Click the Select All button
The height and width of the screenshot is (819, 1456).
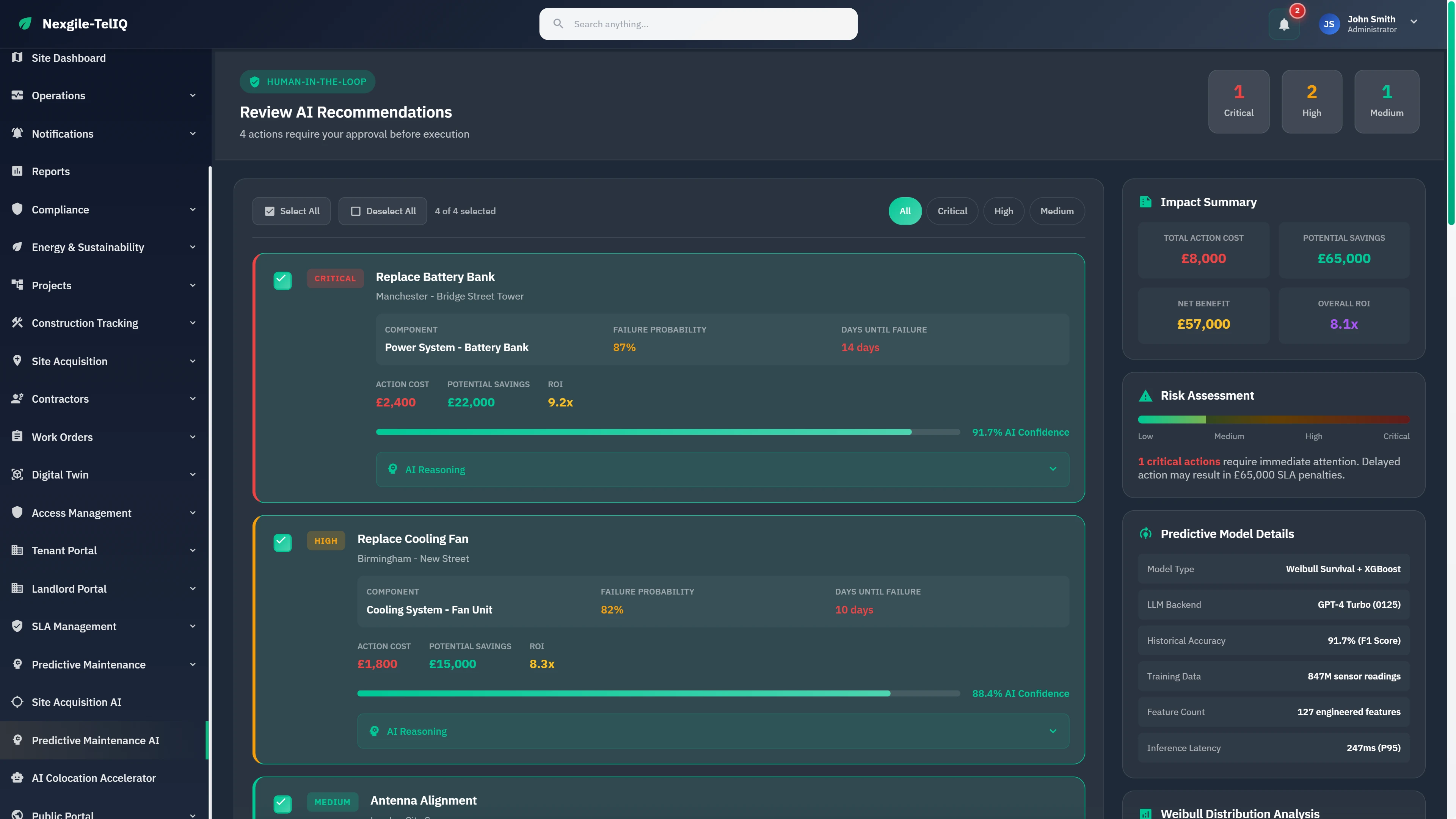292,210
